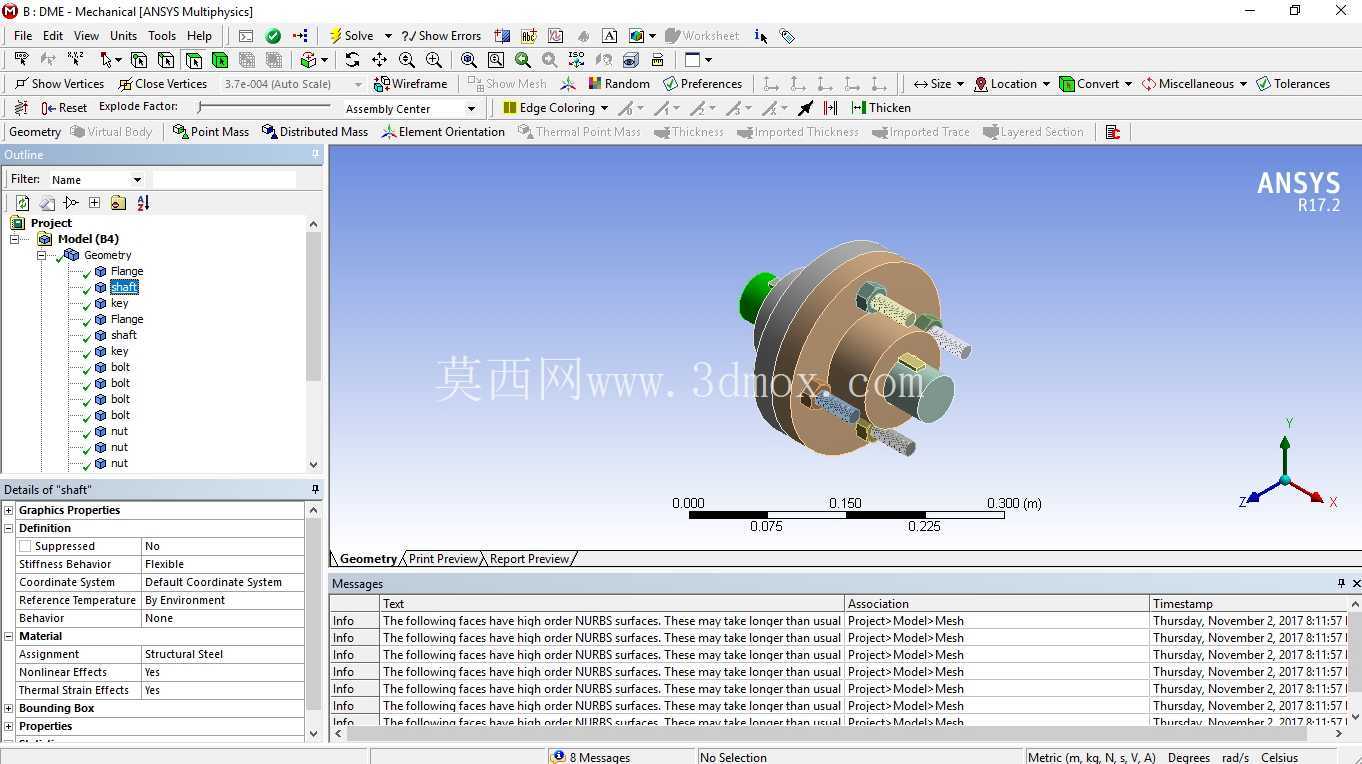1362x764 pixels.
Task: Click Show Errors button
Action: pos(441,36)
